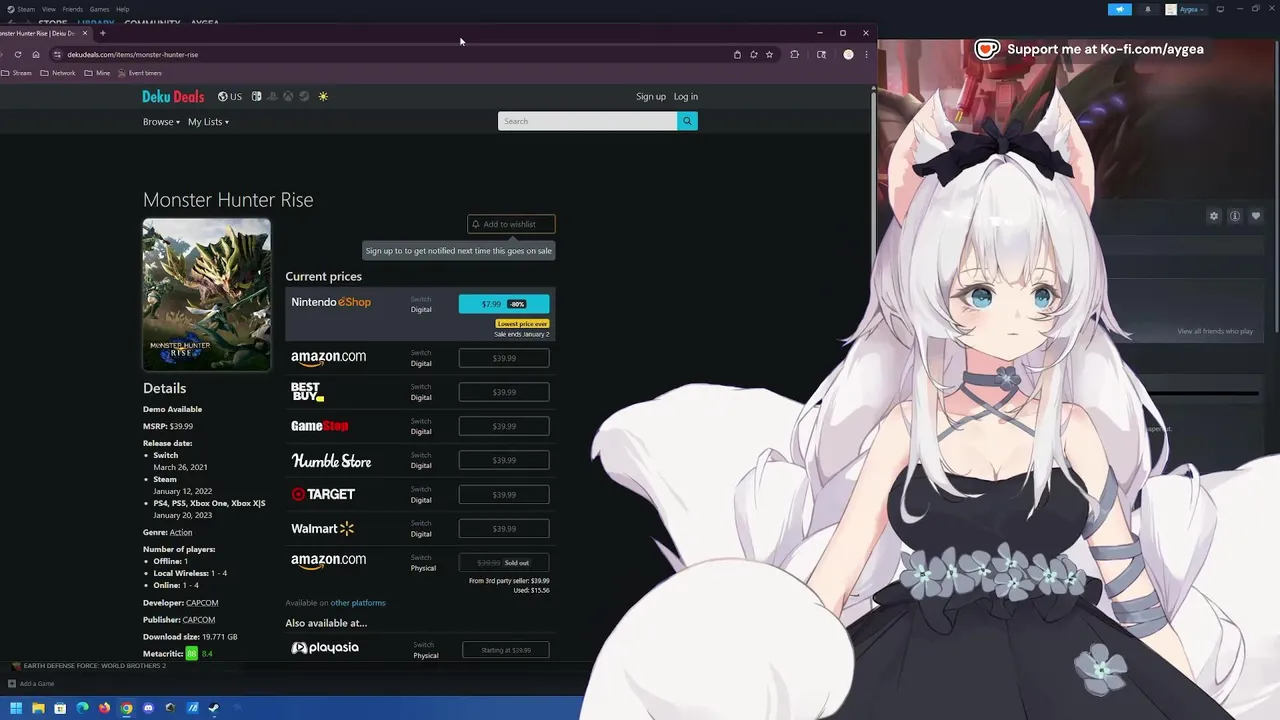1280x720 pixels.
Task: Select the Nintendo Switch platform icon
Action: click(256, 97)
